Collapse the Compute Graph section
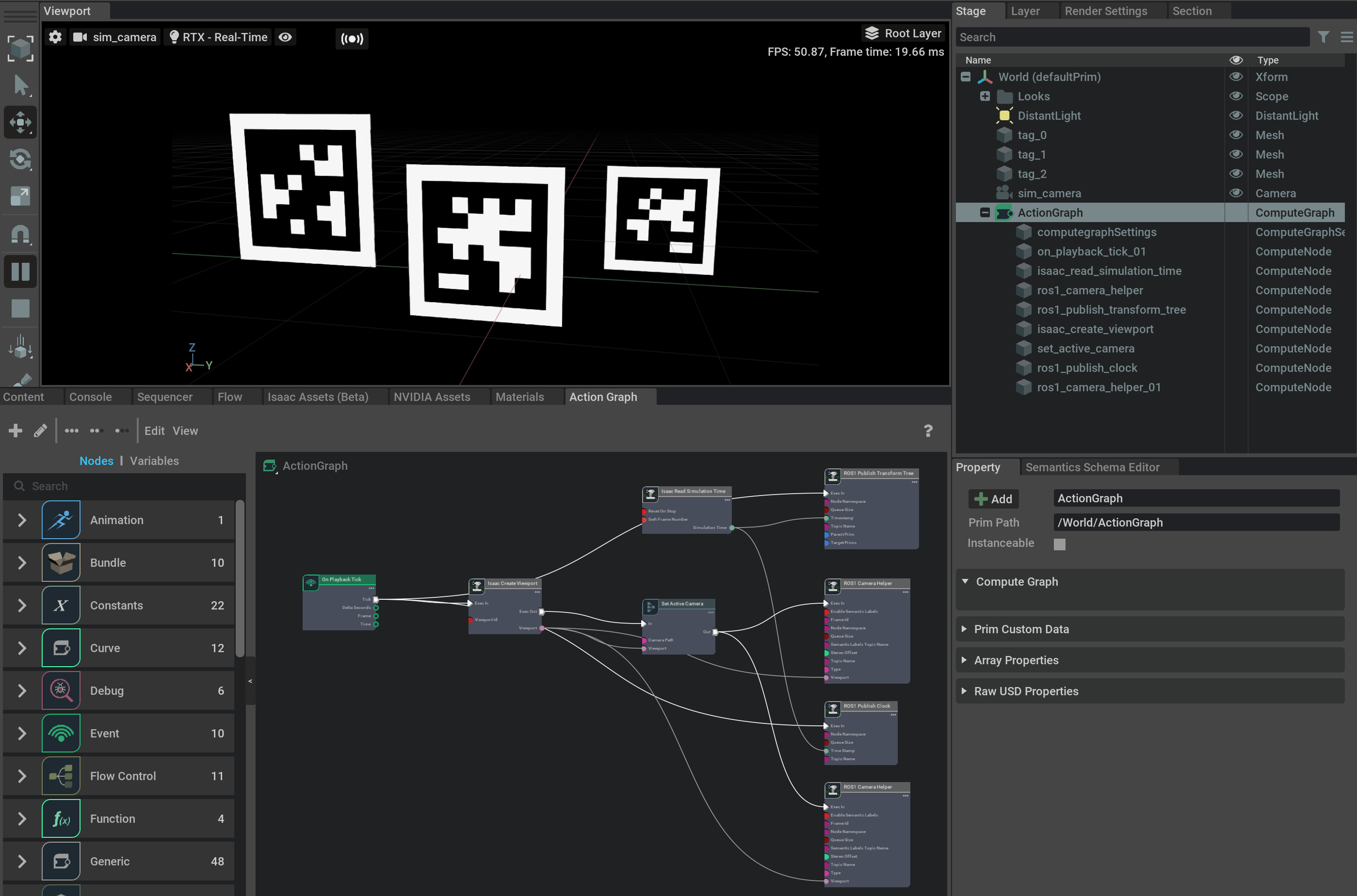 [x=966, y=582]
